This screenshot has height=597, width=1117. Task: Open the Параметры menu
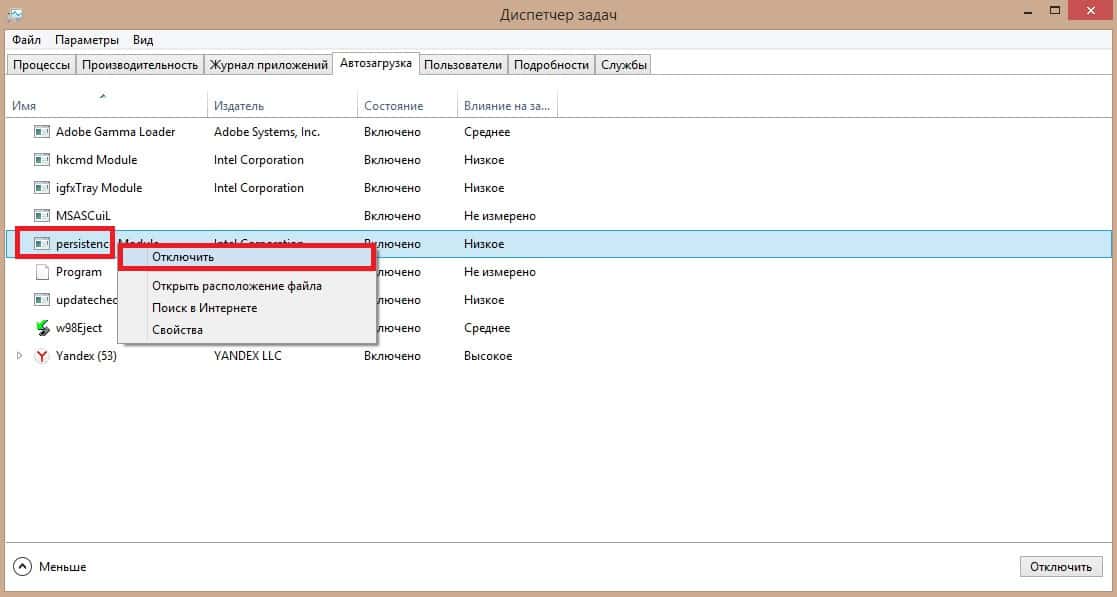point(87,40)
